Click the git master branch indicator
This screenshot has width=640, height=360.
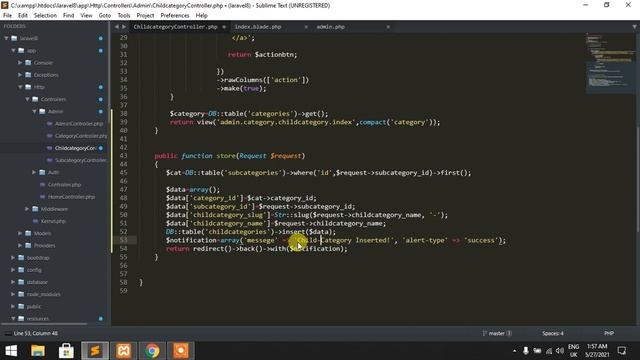tap(497, 333)
